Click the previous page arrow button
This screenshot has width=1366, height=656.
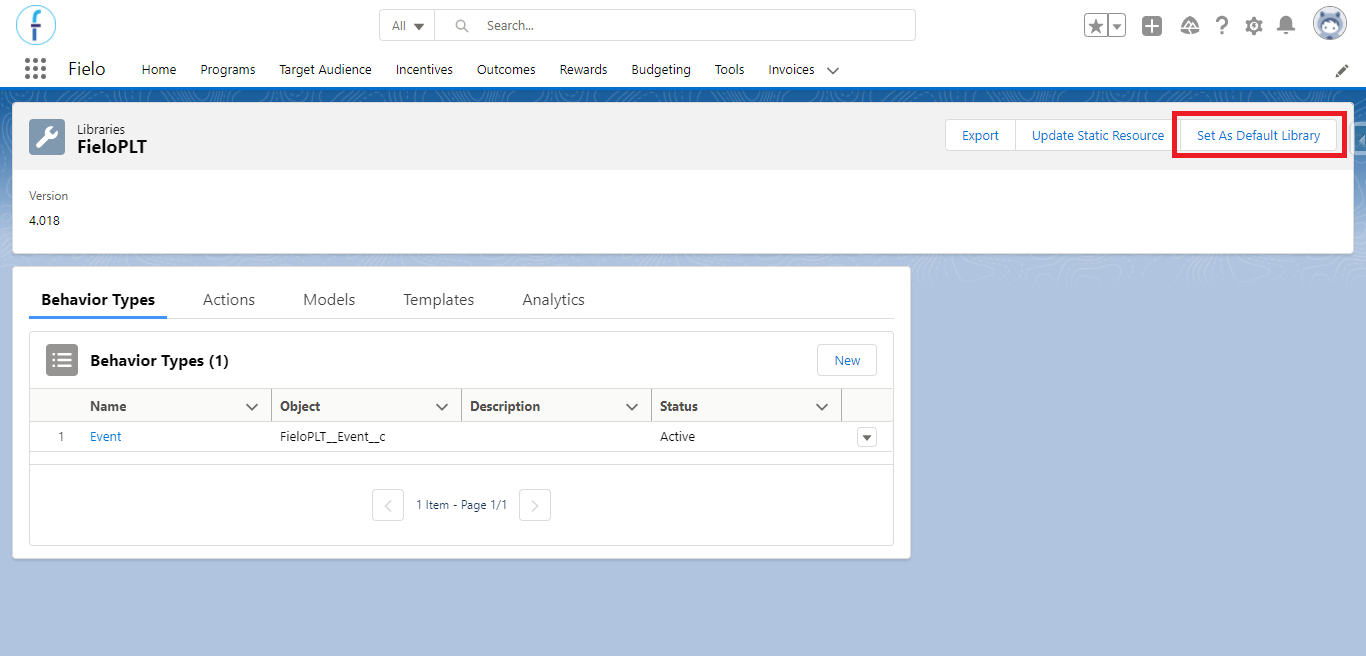coord(388,505)
